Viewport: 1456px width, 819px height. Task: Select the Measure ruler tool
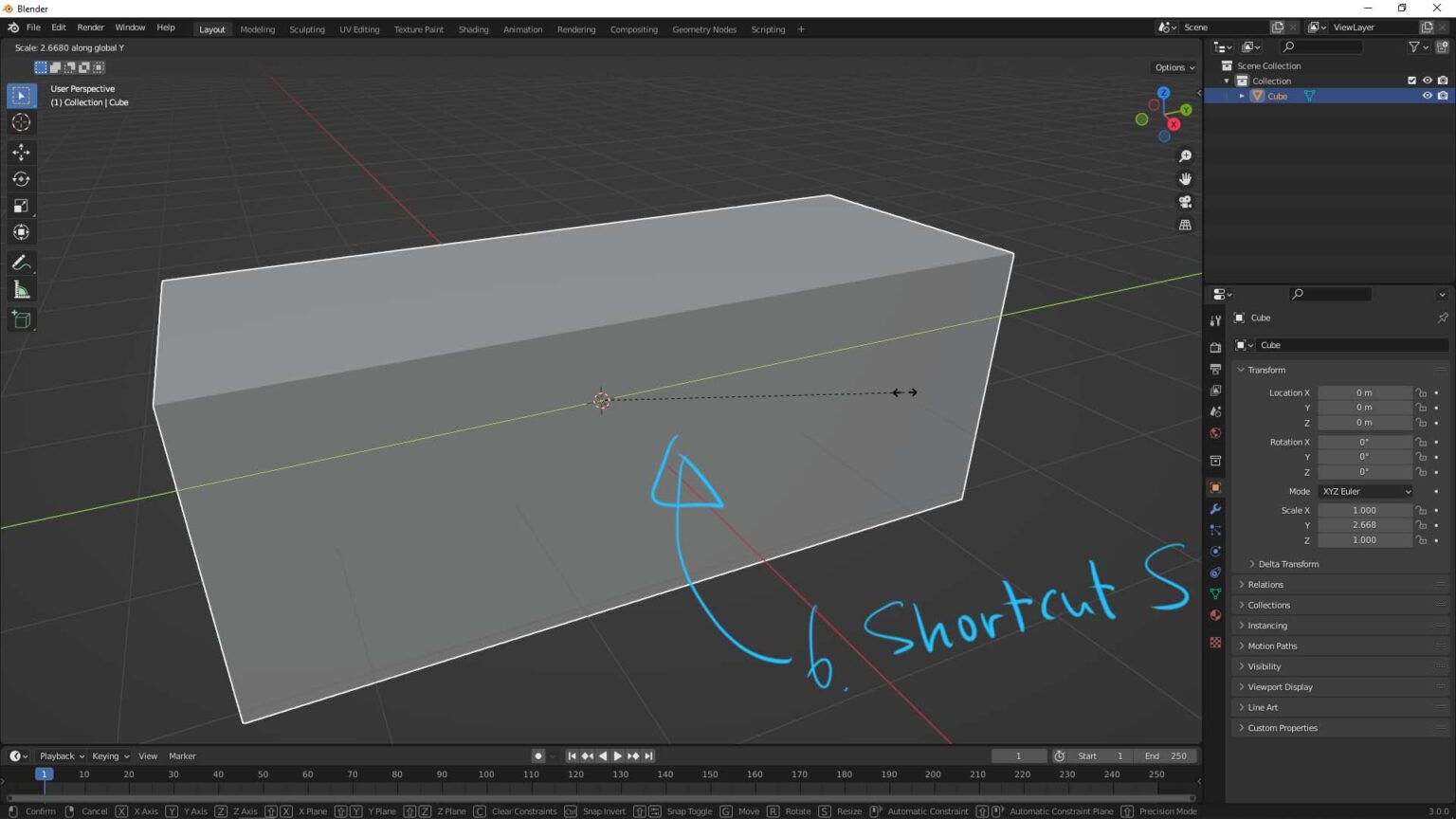(21, 289)
